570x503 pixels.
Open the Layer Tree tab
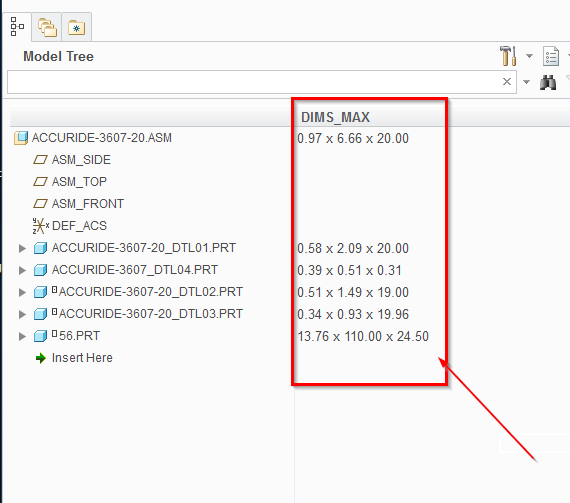47,27
